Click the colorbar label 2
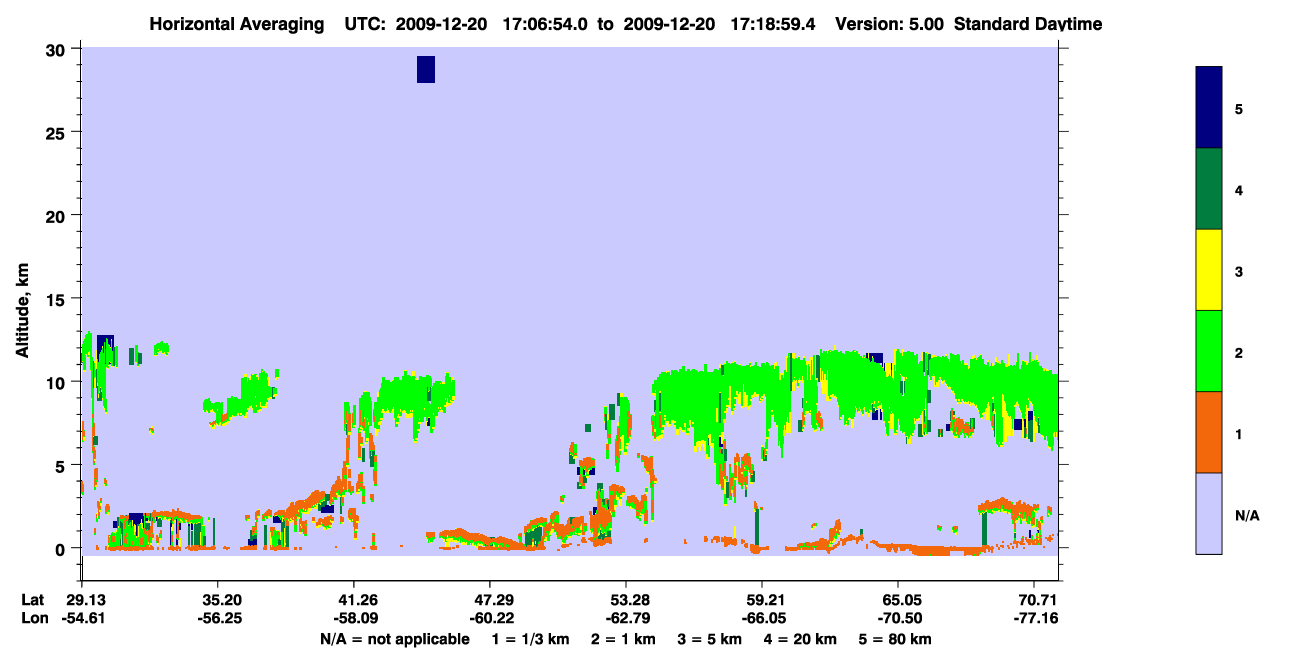1300x667 pixels. click(1239, 352)
